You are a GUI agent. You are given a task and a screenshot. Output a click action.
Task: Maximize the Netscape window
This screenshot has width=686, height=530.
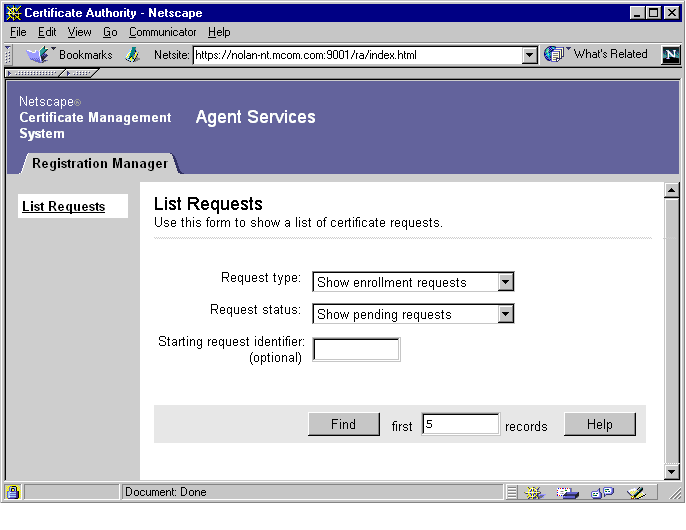(x=653, y=13)
